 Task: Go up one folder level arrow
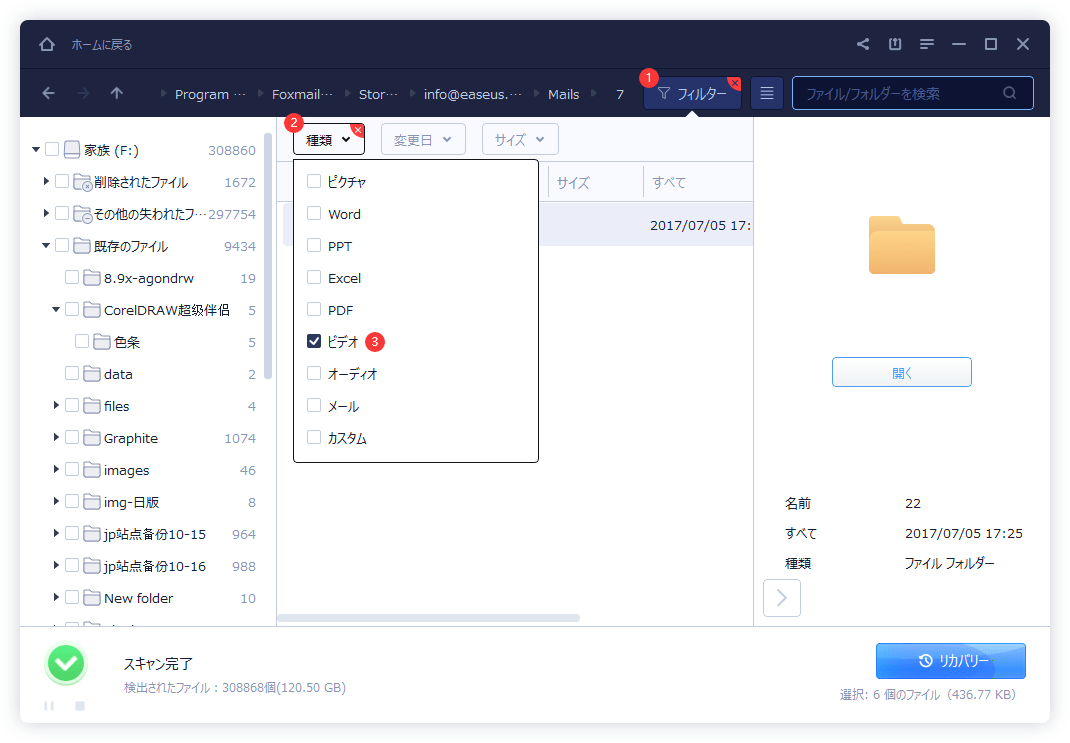(117, 93)
